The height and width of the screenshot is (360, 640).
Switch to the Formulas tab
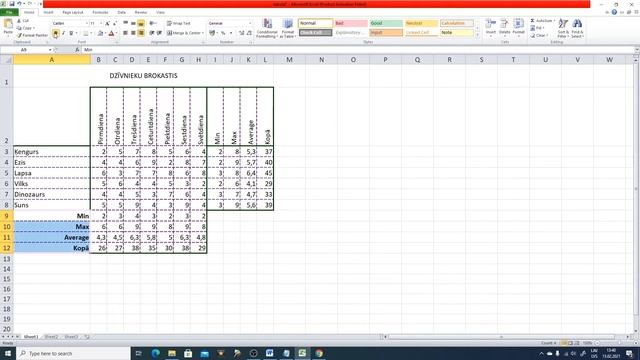tap(100, 12)
